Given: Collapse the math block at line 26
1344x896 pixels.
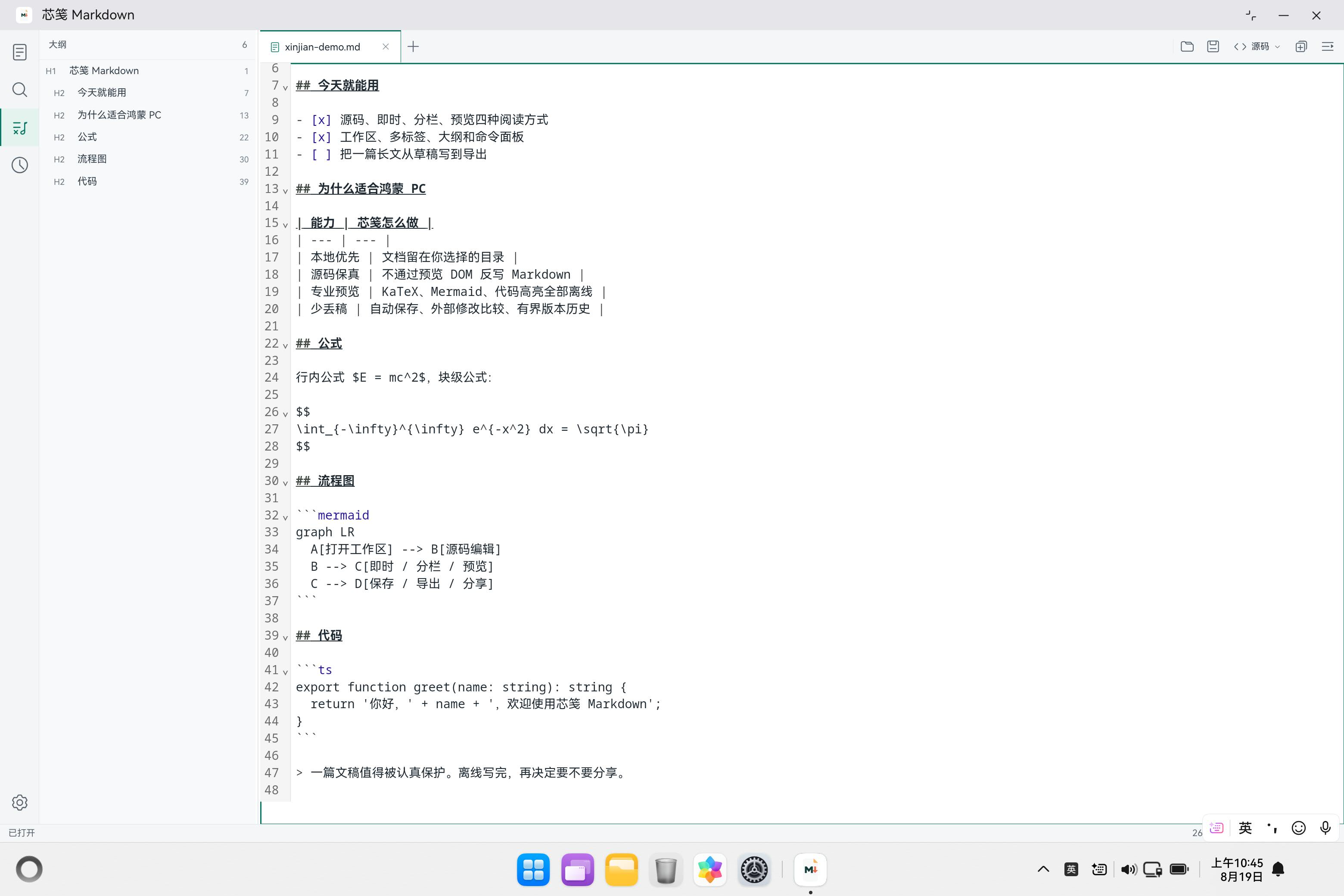Looking at the screenshot, I should [x=285, y=414].
